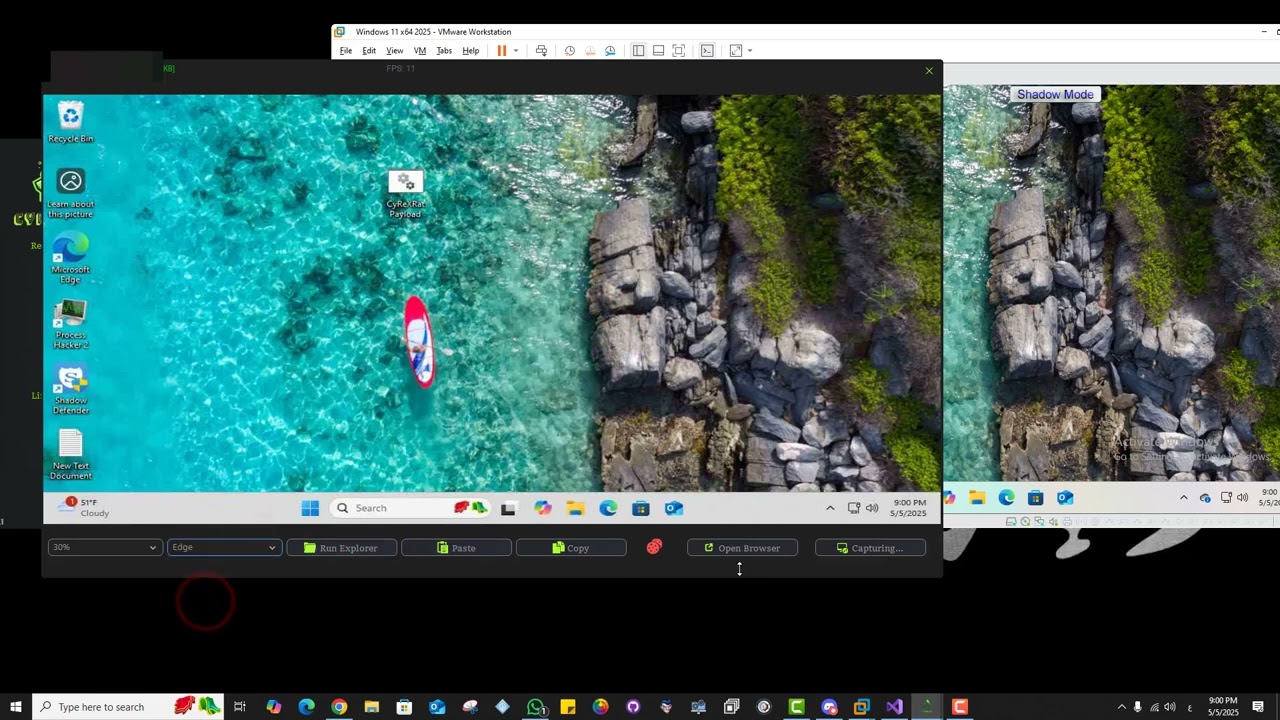This screenshot has height=720, width=1280.
Task: Open VMware Tabs menu
Action: 444,51
